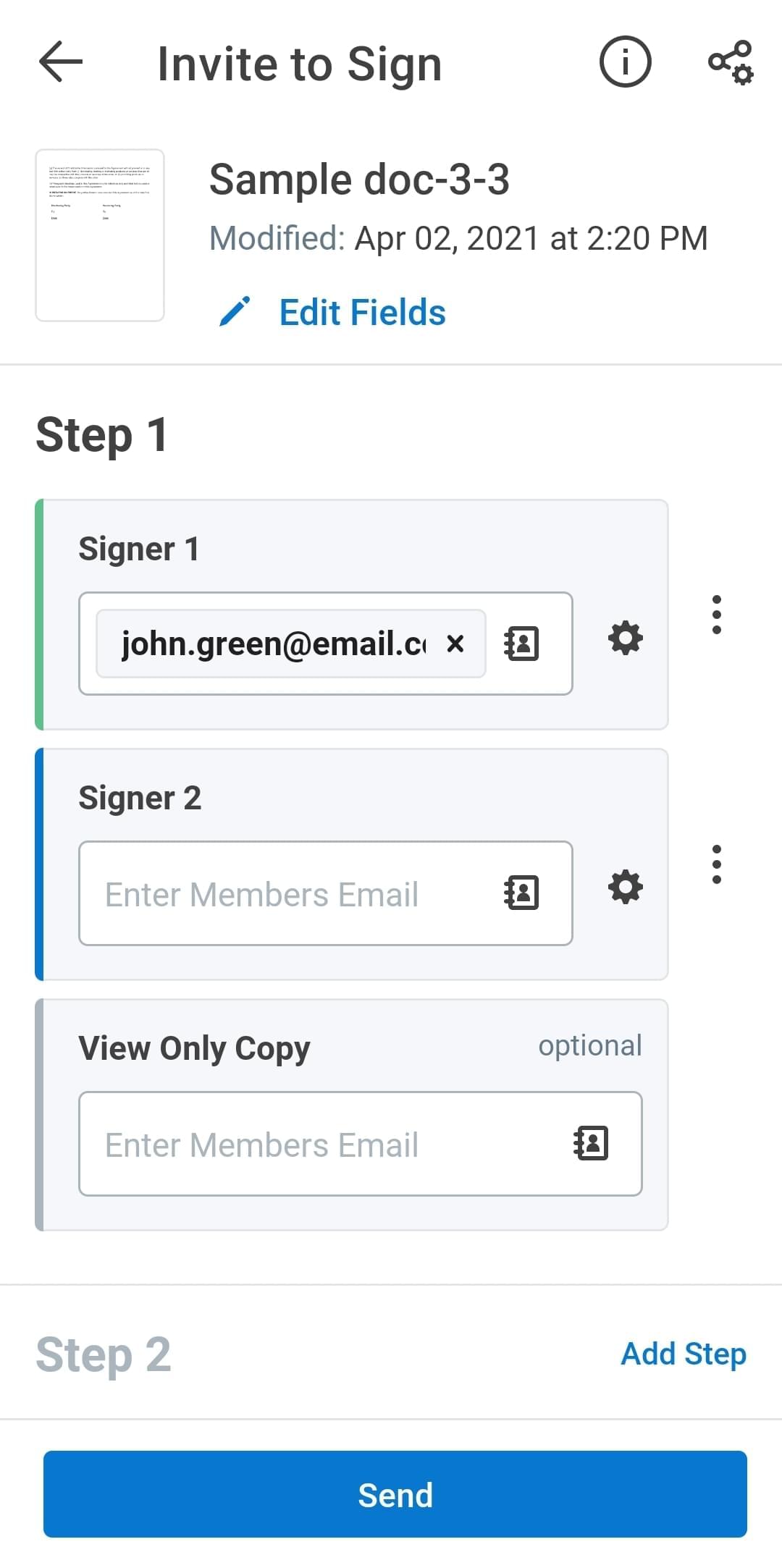Focus Signer 2 email input field
The image size is (782, 1568).
coord(290,894)
